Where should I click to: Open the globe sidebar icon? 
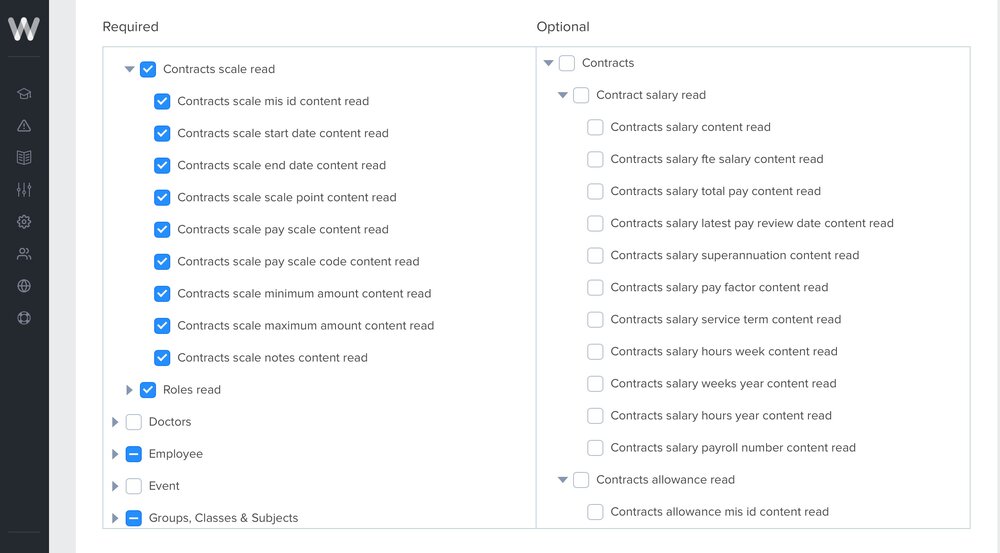24,286
